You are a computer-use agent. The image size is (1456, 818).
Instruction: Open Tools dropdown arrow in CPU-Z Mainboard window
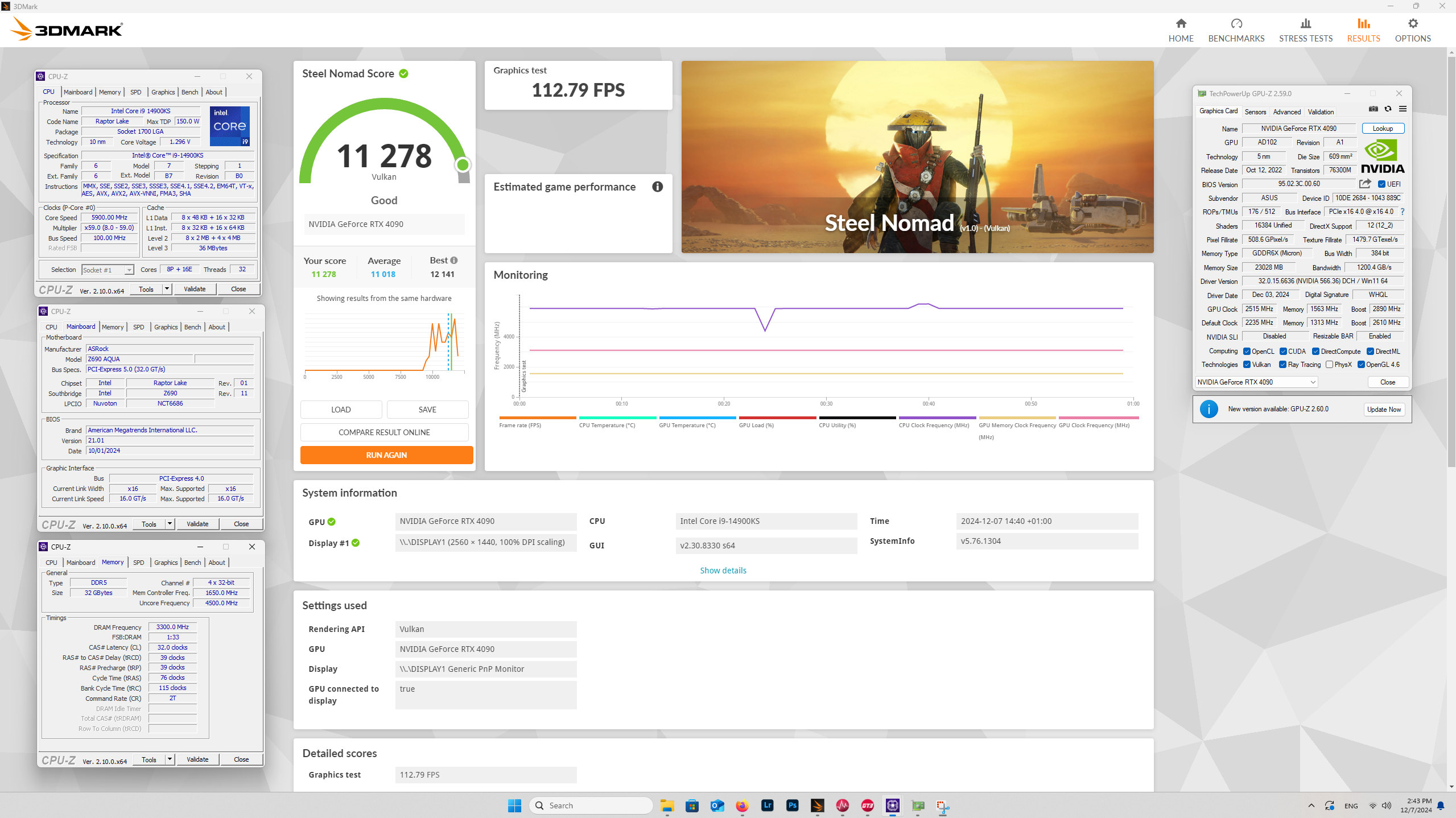click(x=170, y=524)
